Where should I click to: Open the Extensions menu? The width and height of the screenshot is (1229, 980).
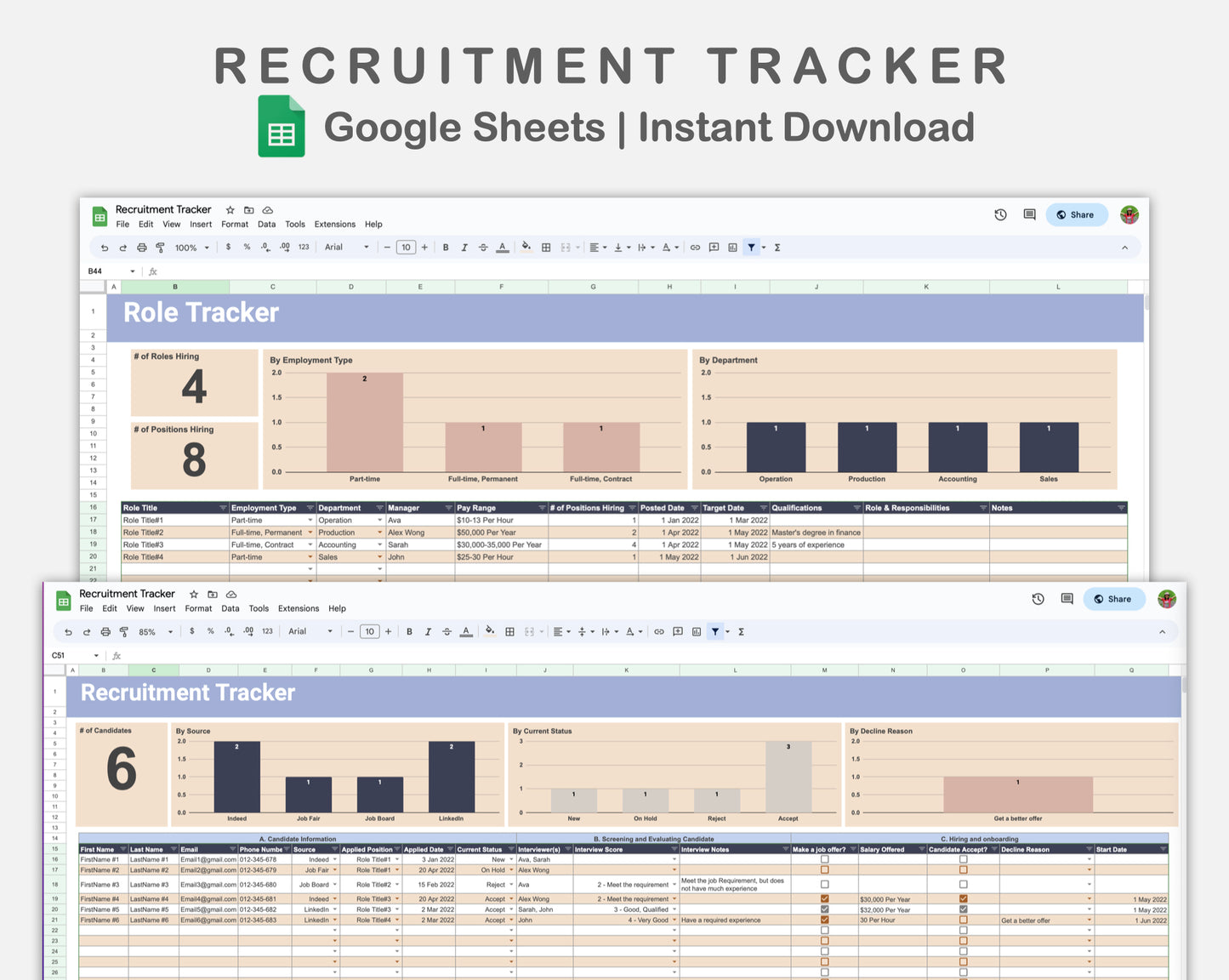(299, 608)
